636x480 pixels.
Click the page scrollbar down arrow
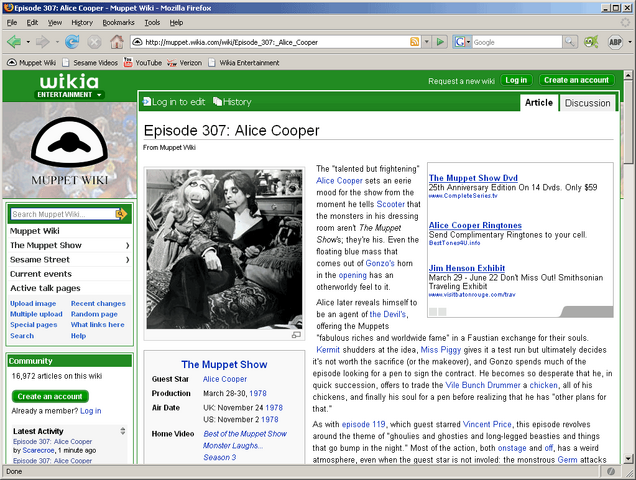coord(627,459)
